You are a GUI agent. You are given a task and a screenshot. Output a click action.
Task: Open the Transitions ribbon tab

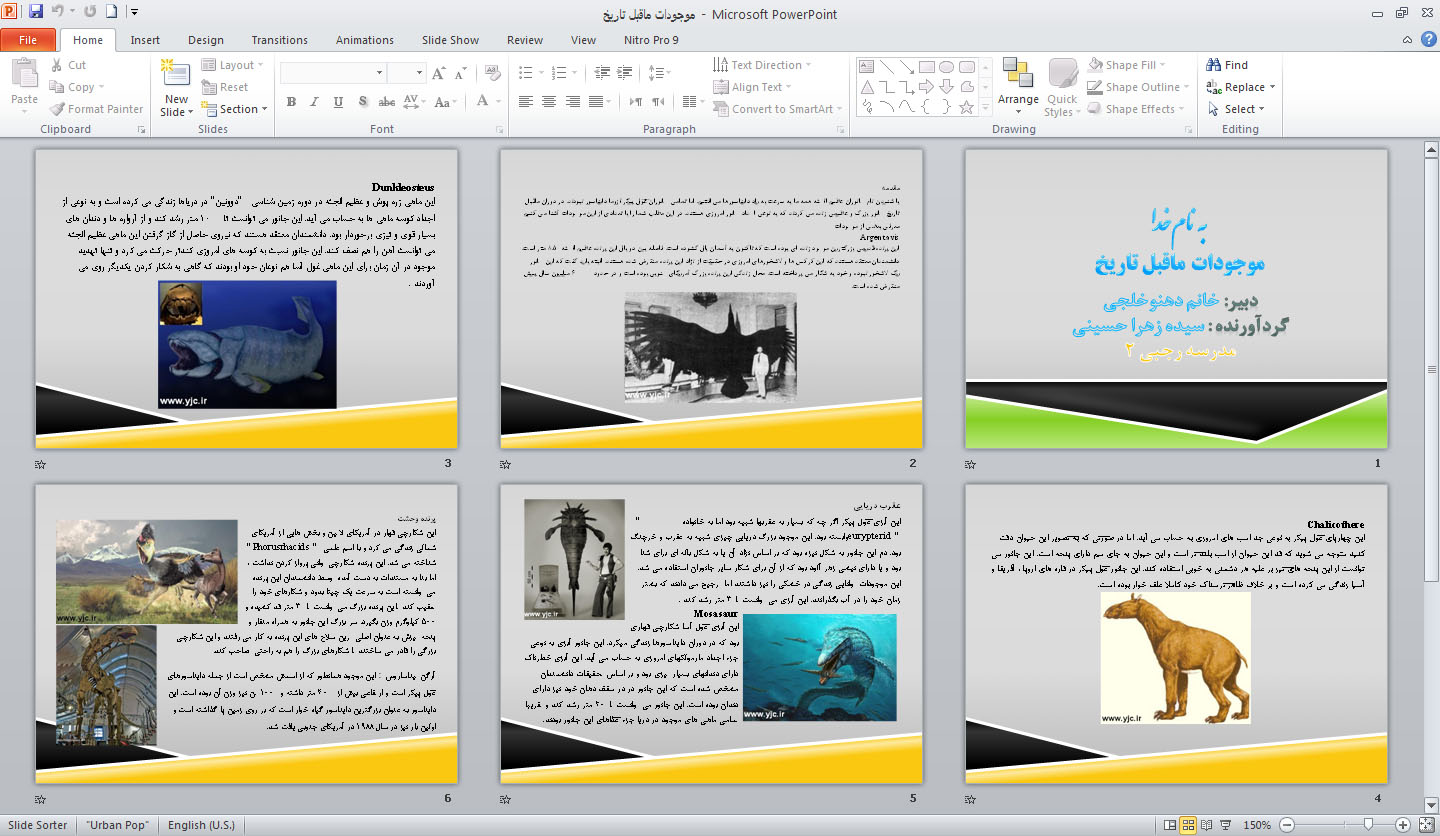279,40
